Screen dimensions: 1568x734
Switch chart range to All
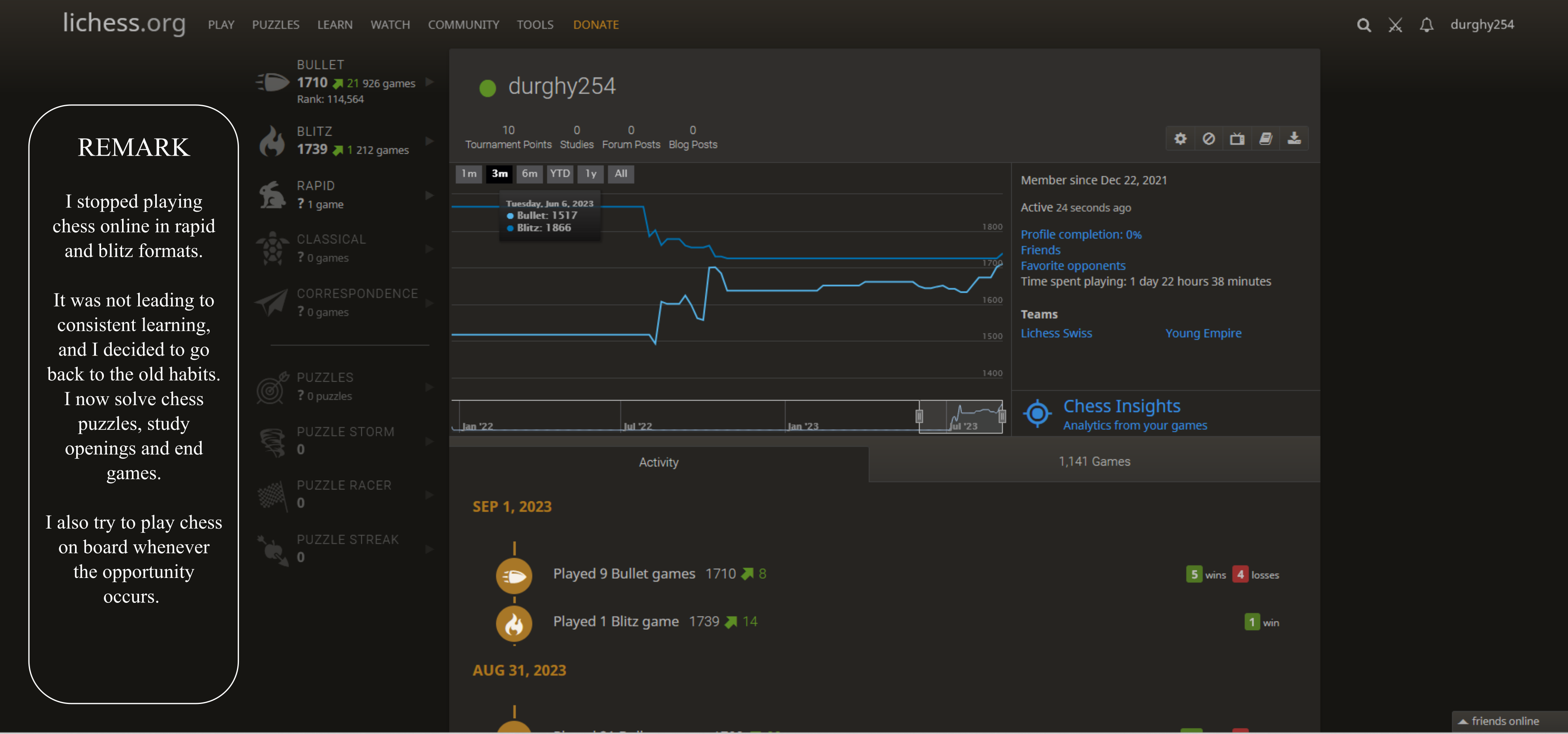(x=620, y=173)
